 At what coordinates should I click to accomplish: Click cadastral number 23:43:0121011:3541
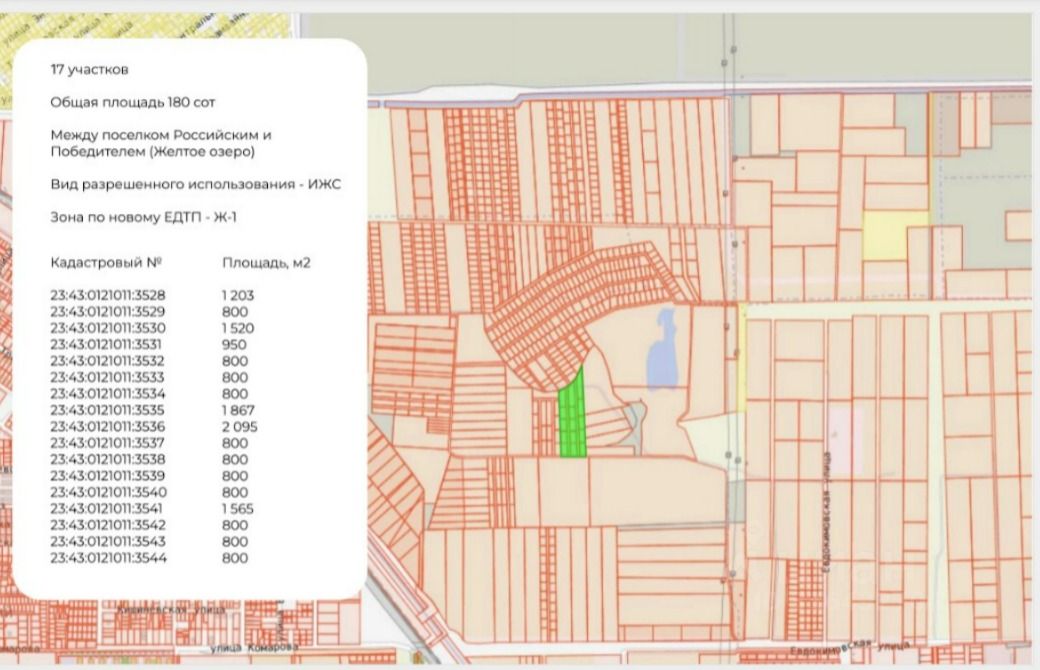point(107,509)
